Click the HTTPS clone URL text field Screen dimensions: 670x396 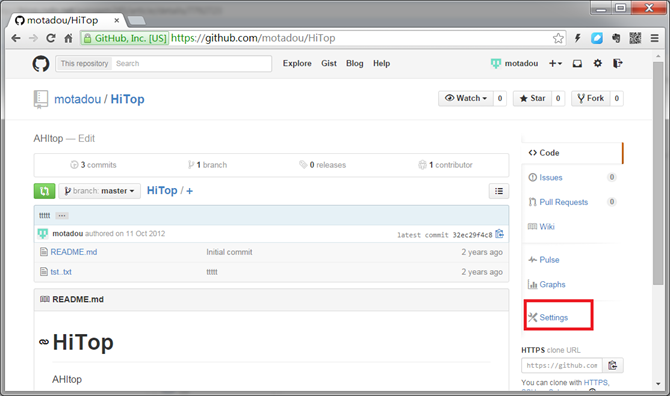tap(562, 365)
